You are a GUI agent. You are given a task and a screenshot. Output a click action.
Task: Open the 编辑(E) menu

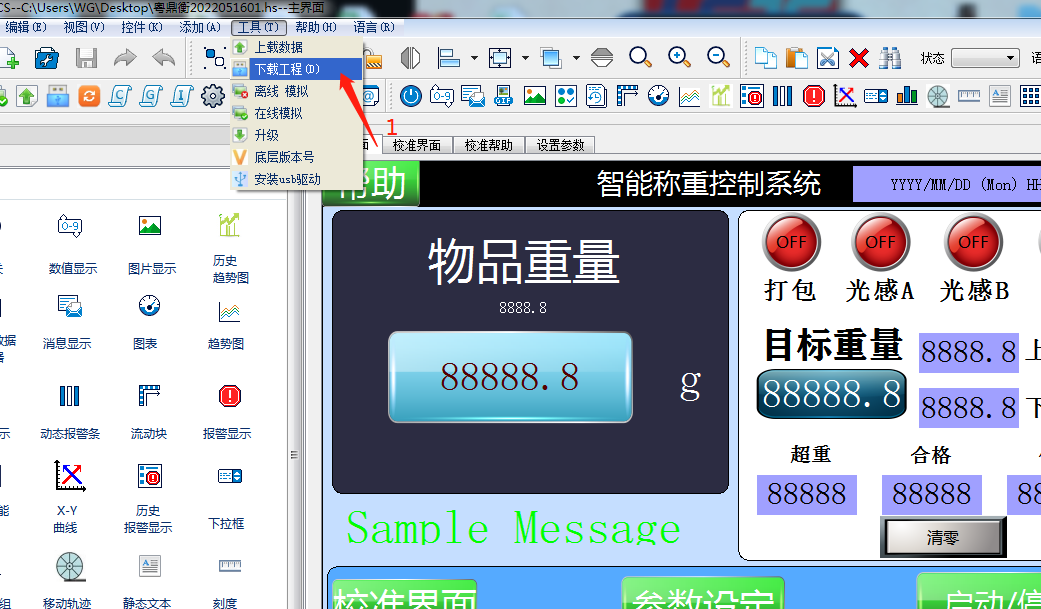[26, 27]
